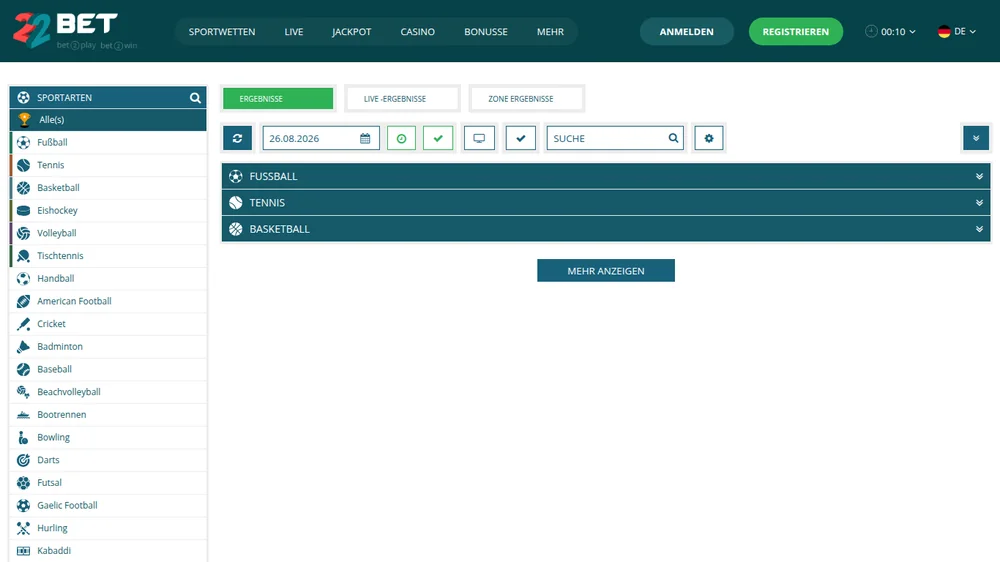The width and height of the screenshot is (1000, 562).
Task: Click the Gaelic Football icon
Action: [x=24, y=505]
